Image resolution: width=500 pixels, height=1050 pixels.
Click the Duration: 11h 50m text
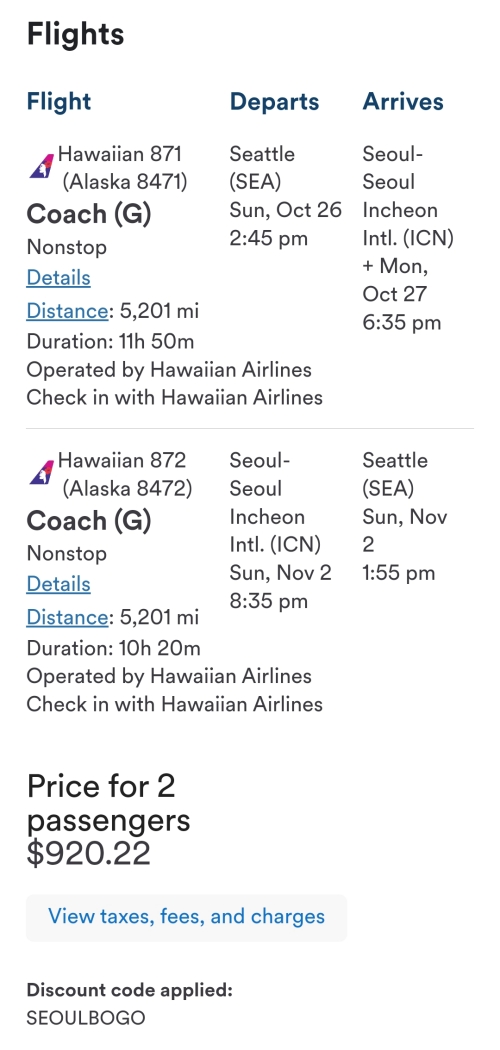[110, 342]
